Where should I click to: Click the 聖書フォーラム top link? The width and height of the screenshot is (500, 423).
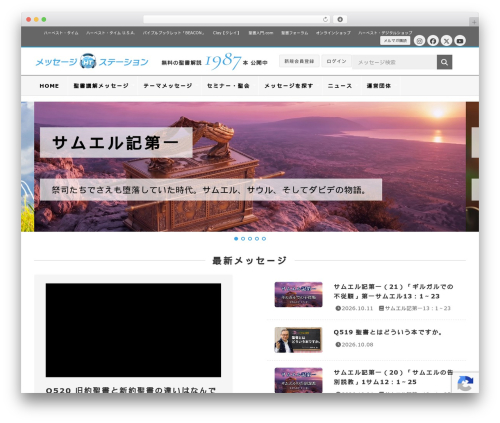tap(294, 33)
